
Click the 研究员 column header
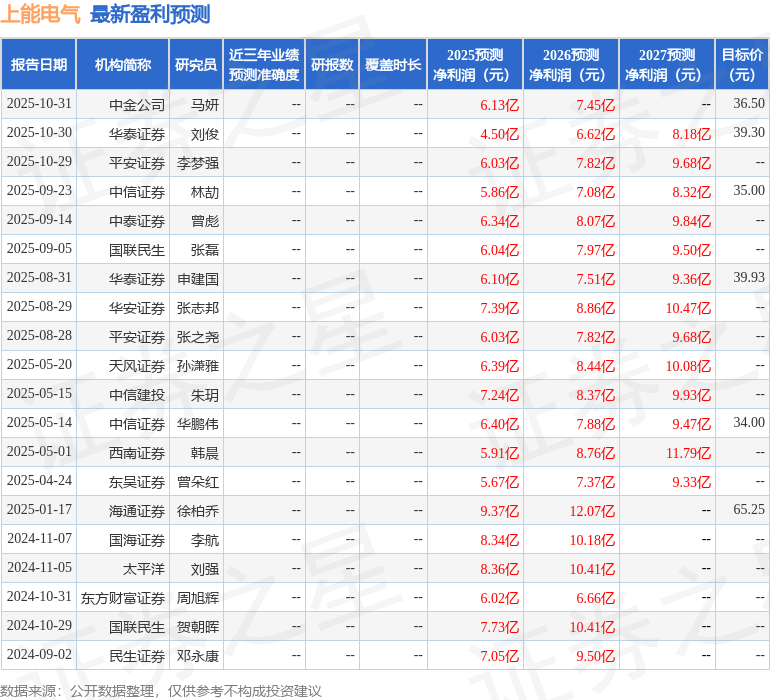[x=196, y=65]
